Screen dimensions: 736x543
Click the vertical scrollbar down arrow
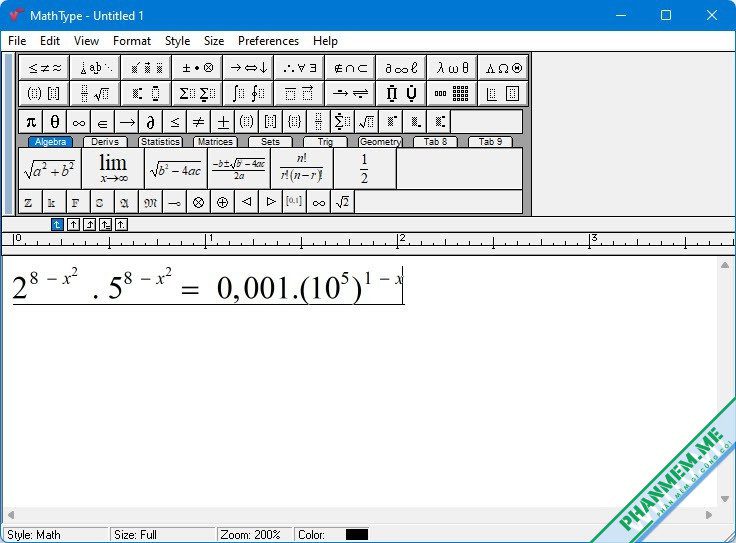[x=725, y=498]
